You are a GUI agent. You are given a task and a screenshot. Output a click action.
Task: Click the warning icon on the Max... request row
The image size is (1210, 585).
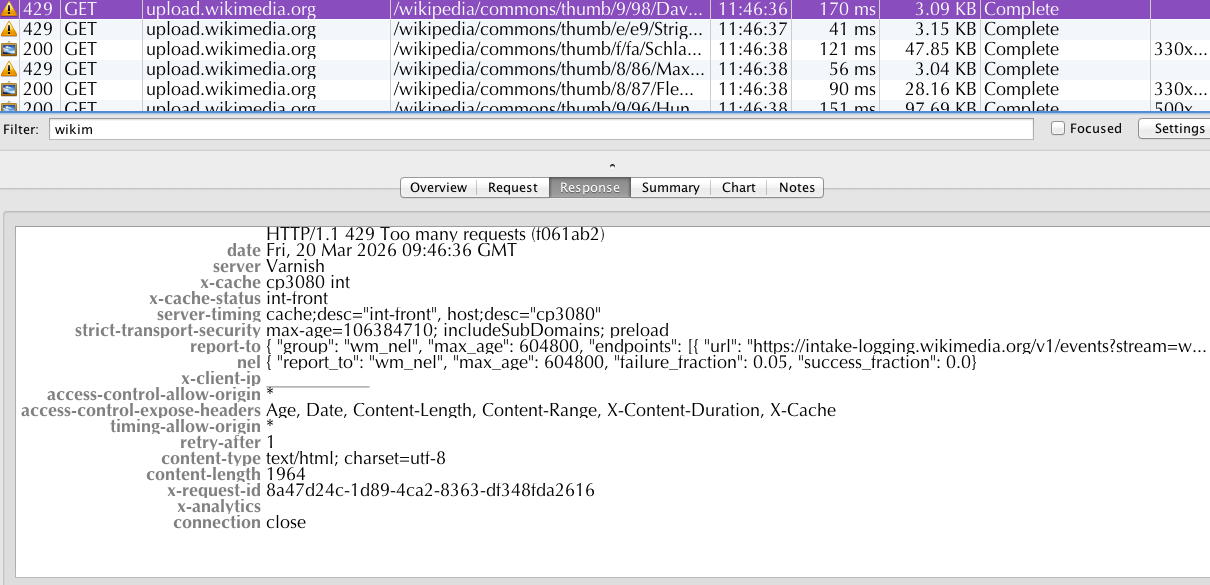[9, 69]
